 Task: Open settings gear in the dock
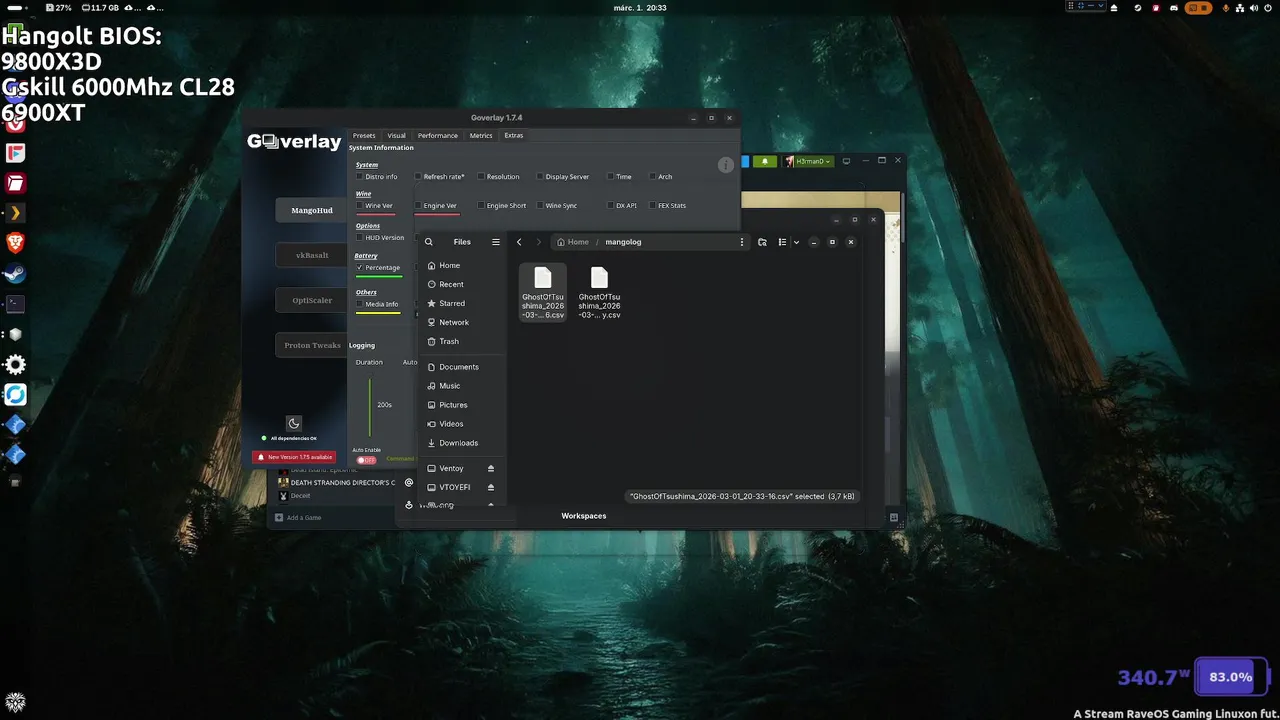pyautogui.click(x=15, y=364)
